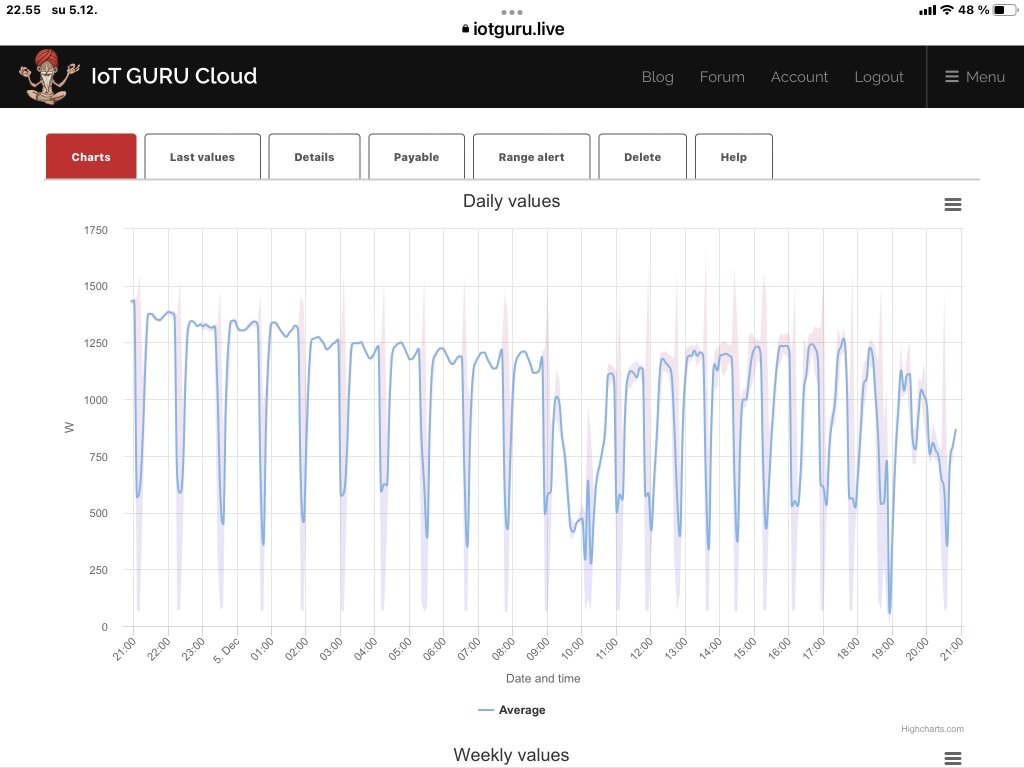Open the Range alert tab
The height and width of the screenshot is (768, 1024).
pos(531,157)
